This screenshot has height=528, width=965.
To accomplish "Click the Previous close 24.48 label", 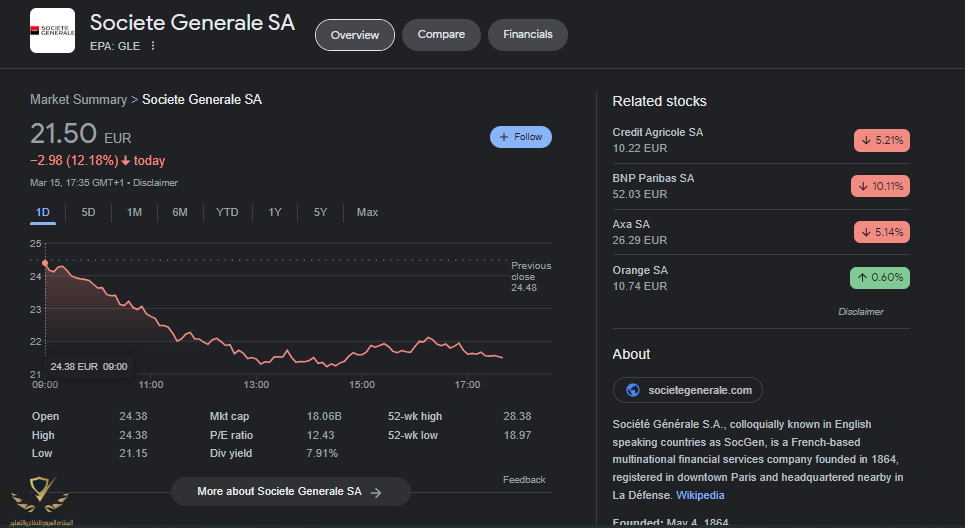I will [531, 276].
